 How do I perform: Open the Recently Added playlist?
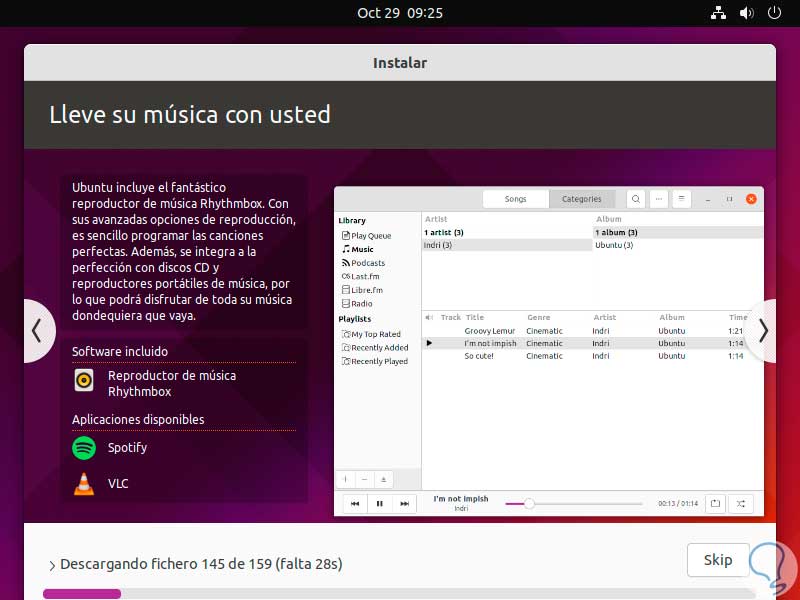[376, 348]
